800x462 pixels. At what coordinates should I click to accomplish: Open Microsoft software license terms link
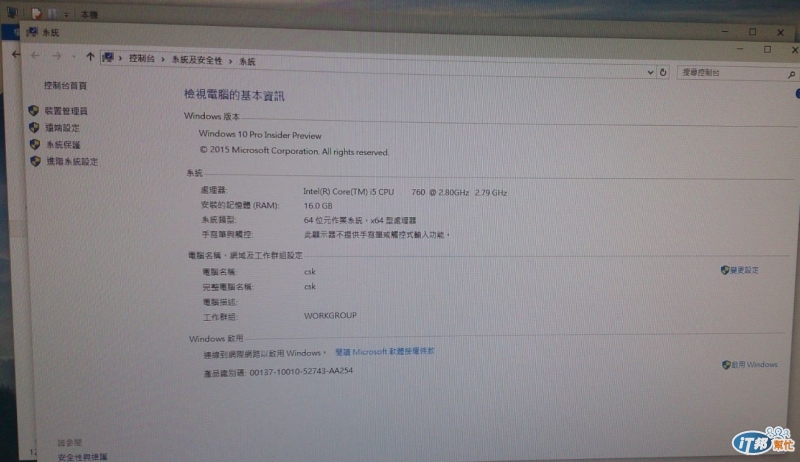pos(385,352)
